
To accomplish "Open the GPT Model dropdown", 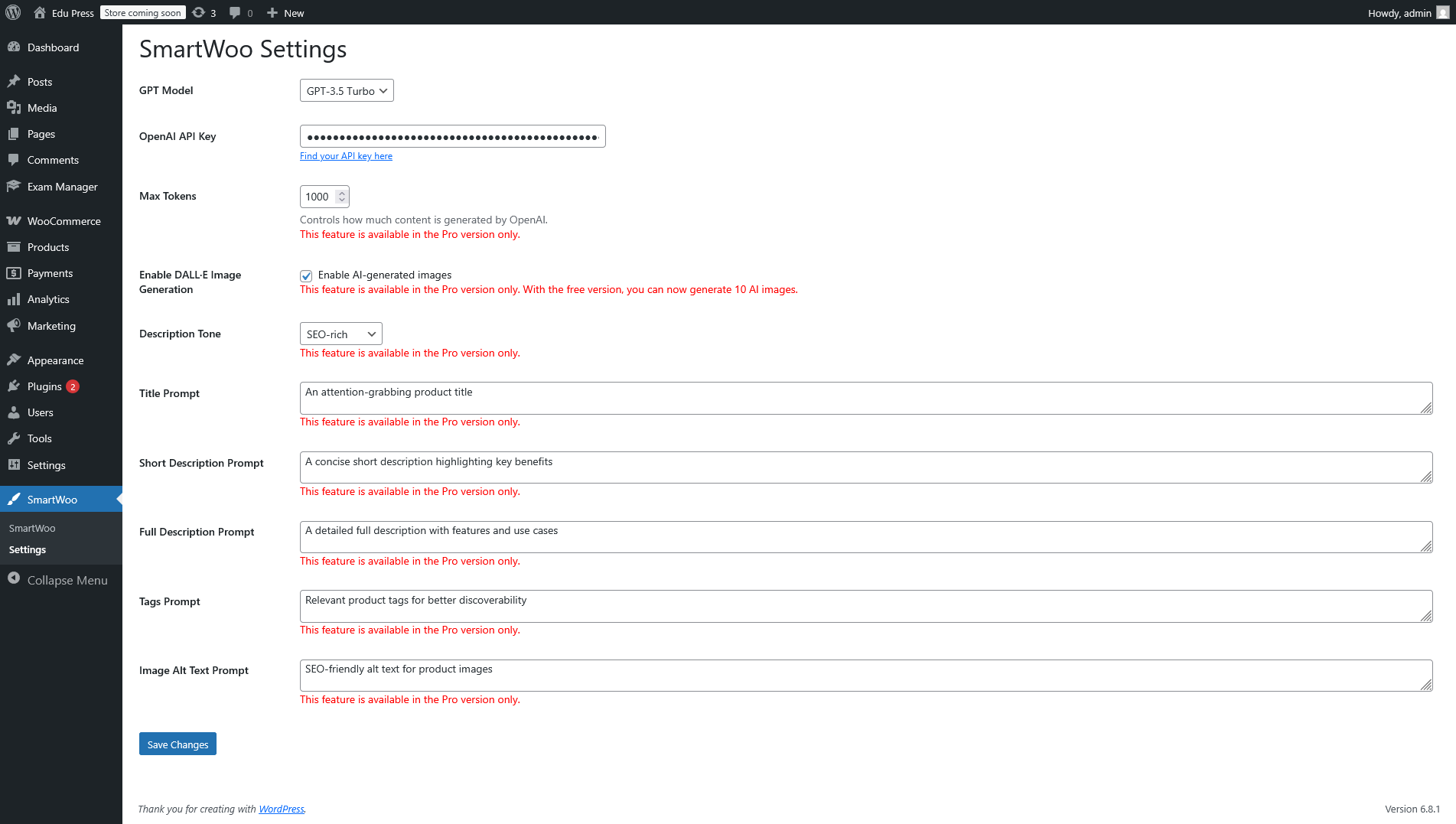I will [347, 90].
